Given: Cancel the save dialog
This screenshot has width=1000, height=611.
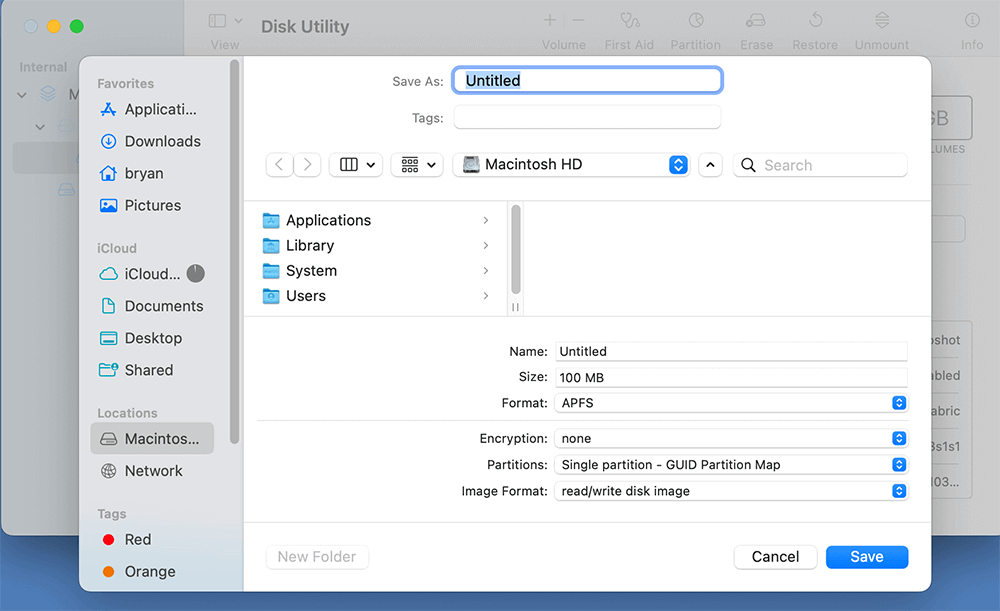Looking at the screenshot, I should point(775,556).
